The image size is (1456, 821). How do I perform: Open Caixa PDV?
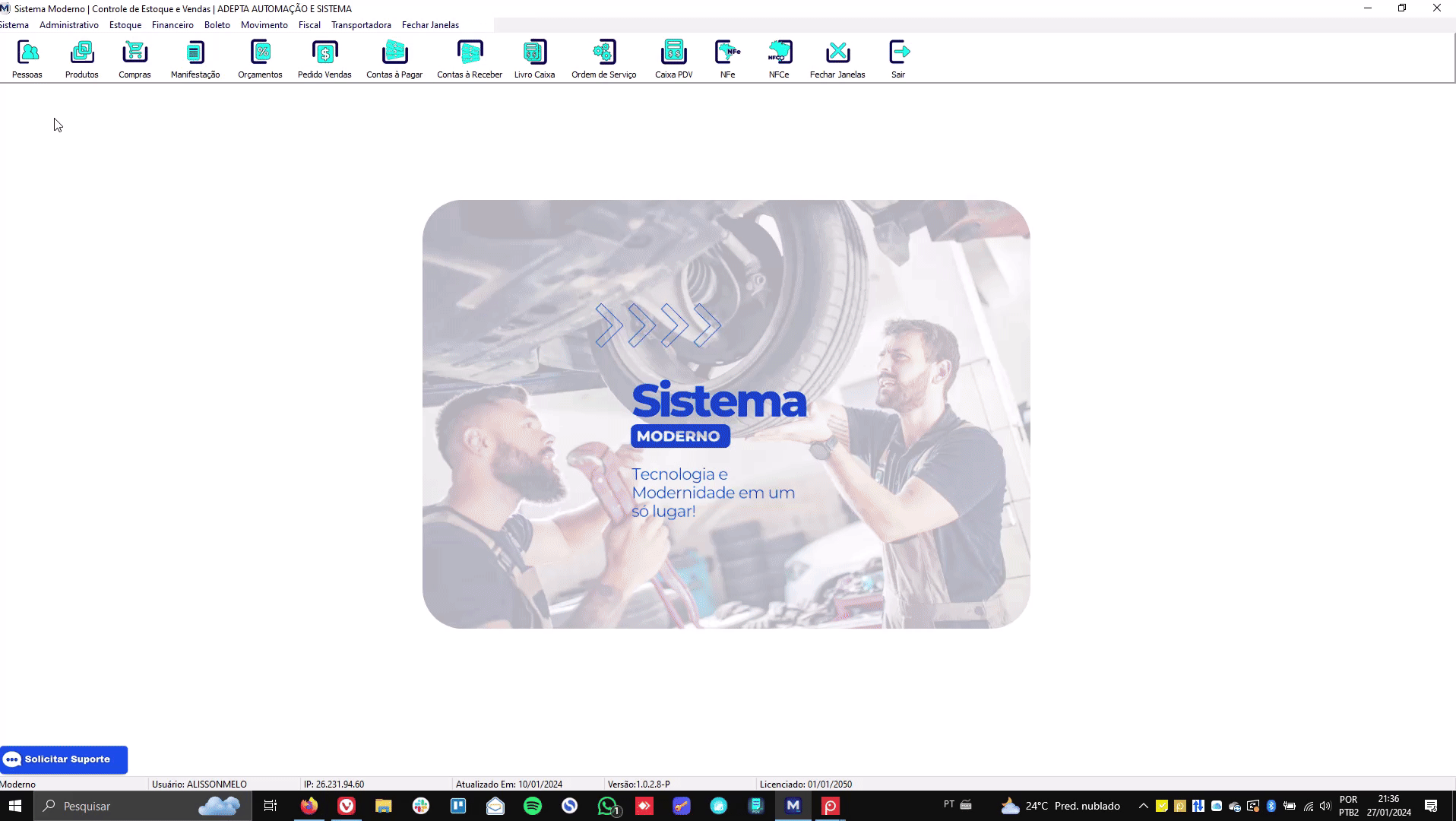point(673,52)
